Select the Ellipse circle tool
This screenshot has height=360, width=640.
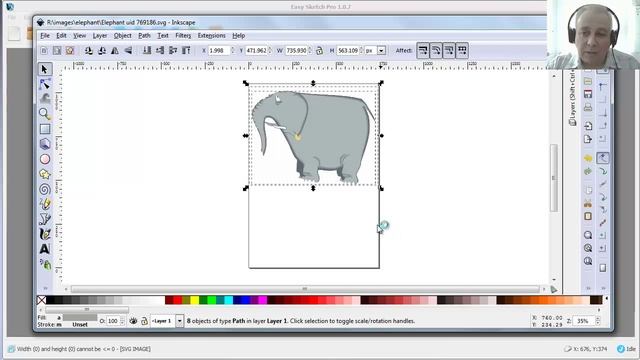45,159
